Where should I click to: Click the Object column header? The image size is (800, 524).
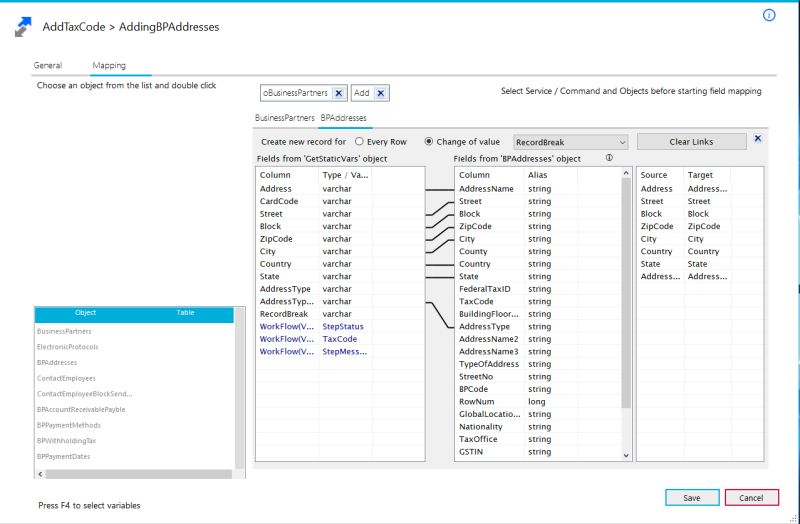[85, 312]
